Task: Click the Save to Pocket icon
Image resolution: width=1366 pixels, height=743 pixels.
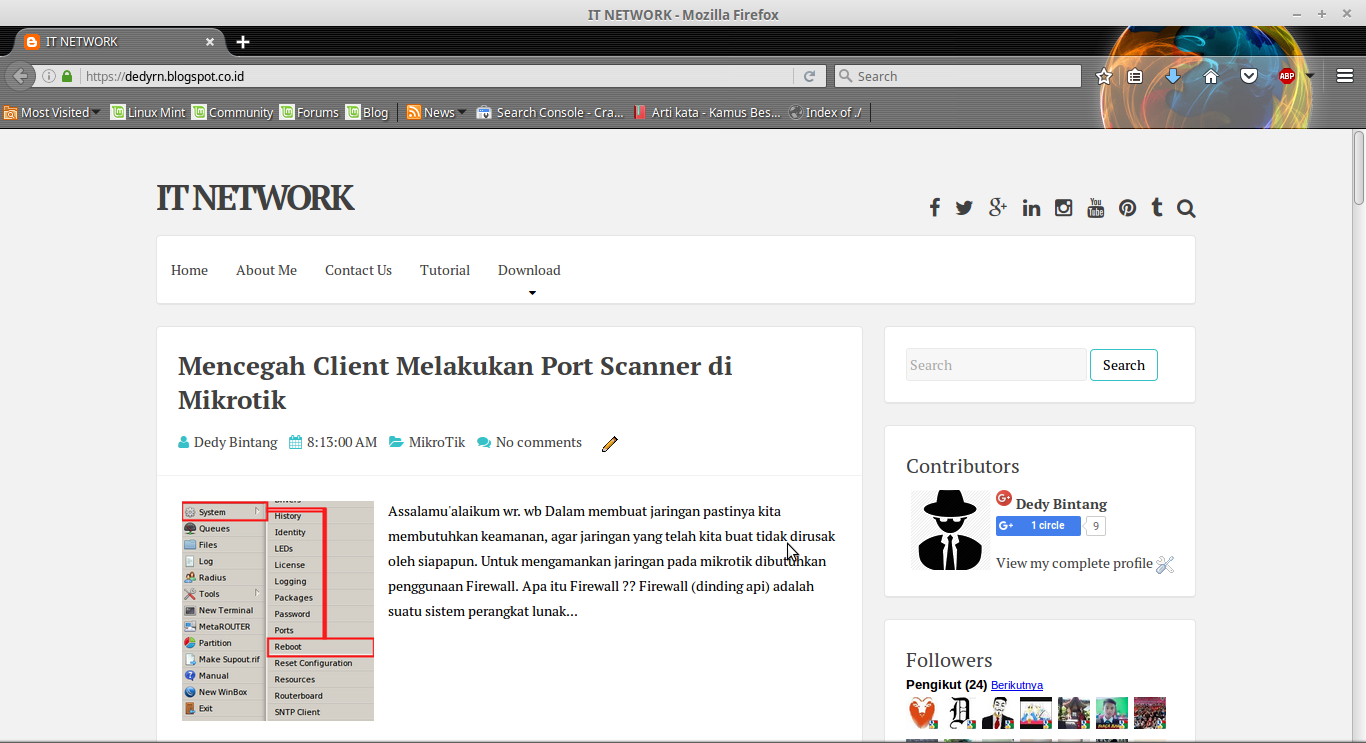Action: [x=1249, y=75]
